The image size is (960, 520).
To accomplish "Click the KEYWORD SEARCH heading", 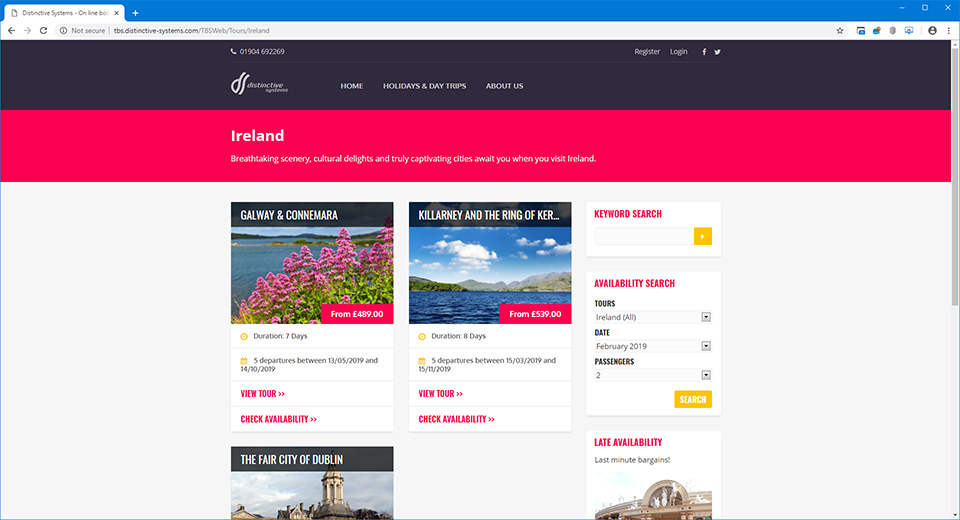I will 628,214.
